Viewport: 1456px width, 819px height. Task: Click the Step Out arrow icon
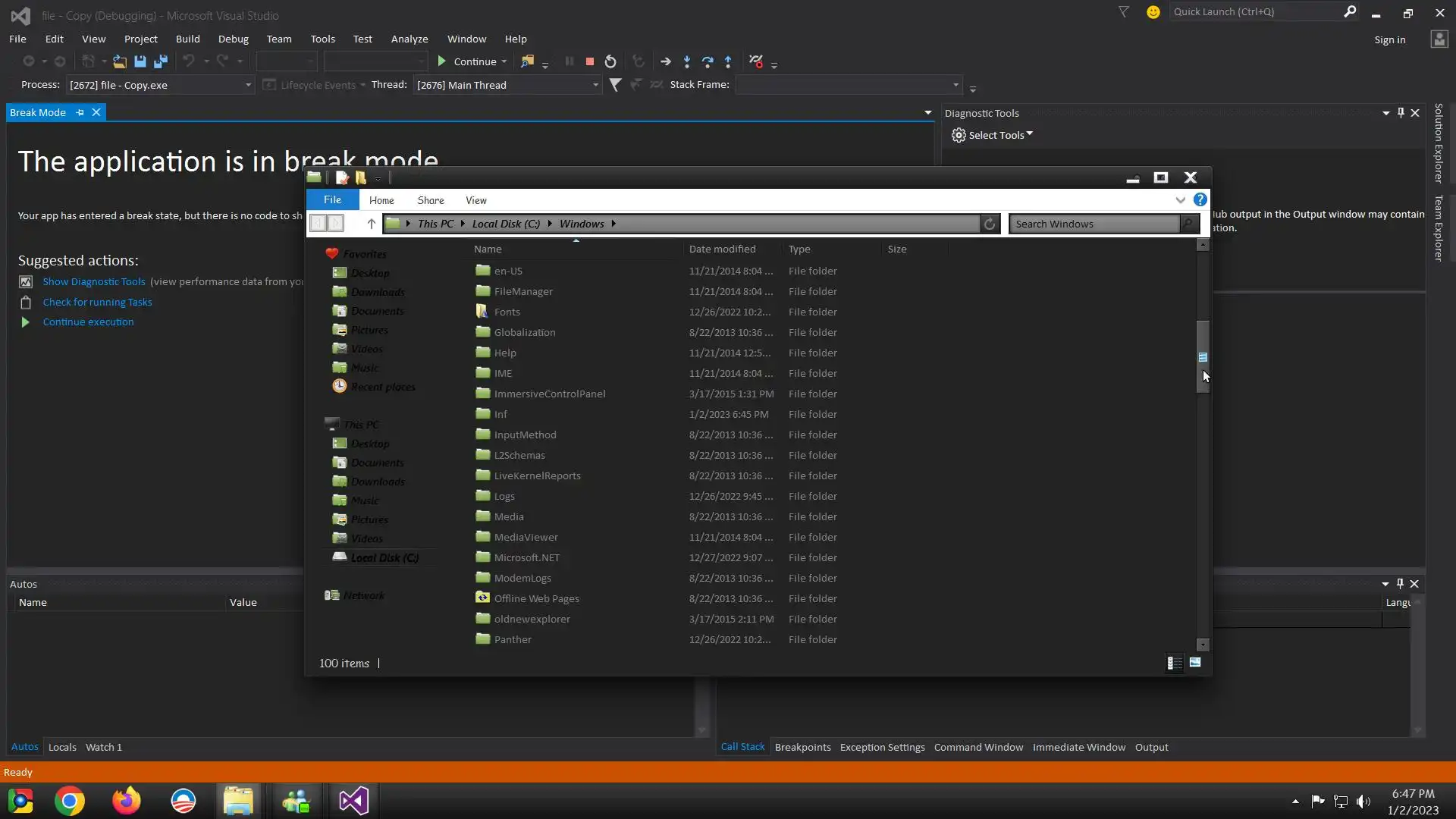point(728,62)
